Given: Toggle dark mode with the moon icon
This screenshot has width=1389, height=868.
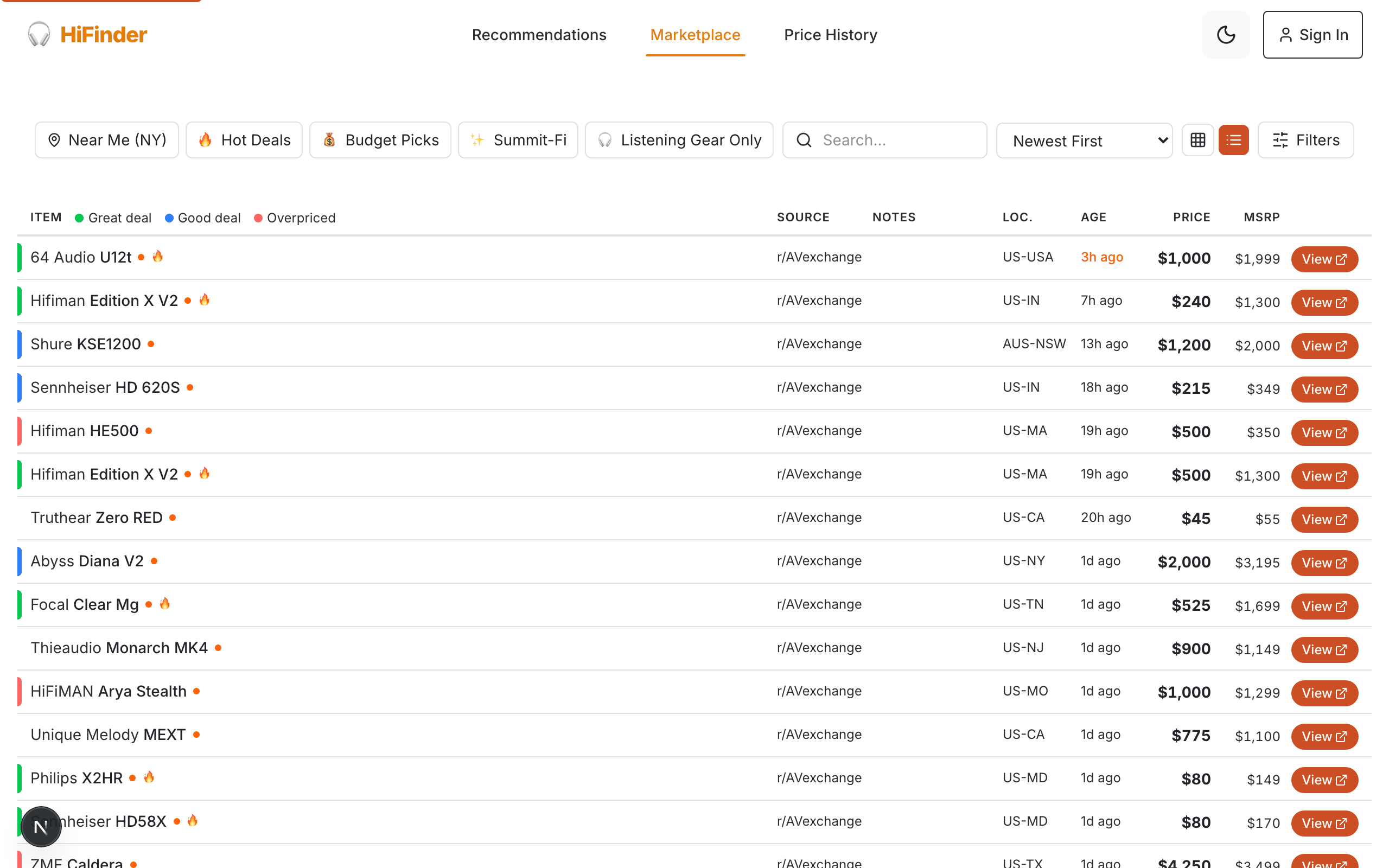Looking at the screenshot, I should [1226, 34].
